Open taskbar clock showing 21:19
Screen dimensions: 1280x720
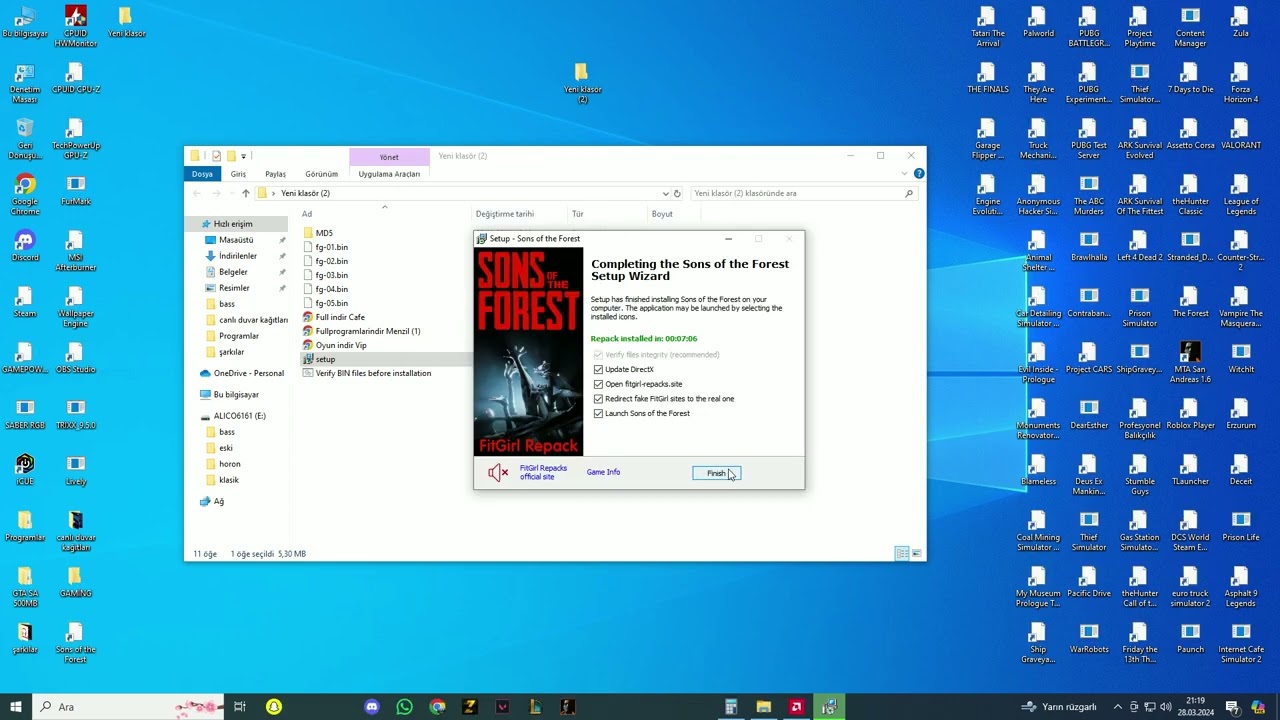click(x=1195, y=707)
